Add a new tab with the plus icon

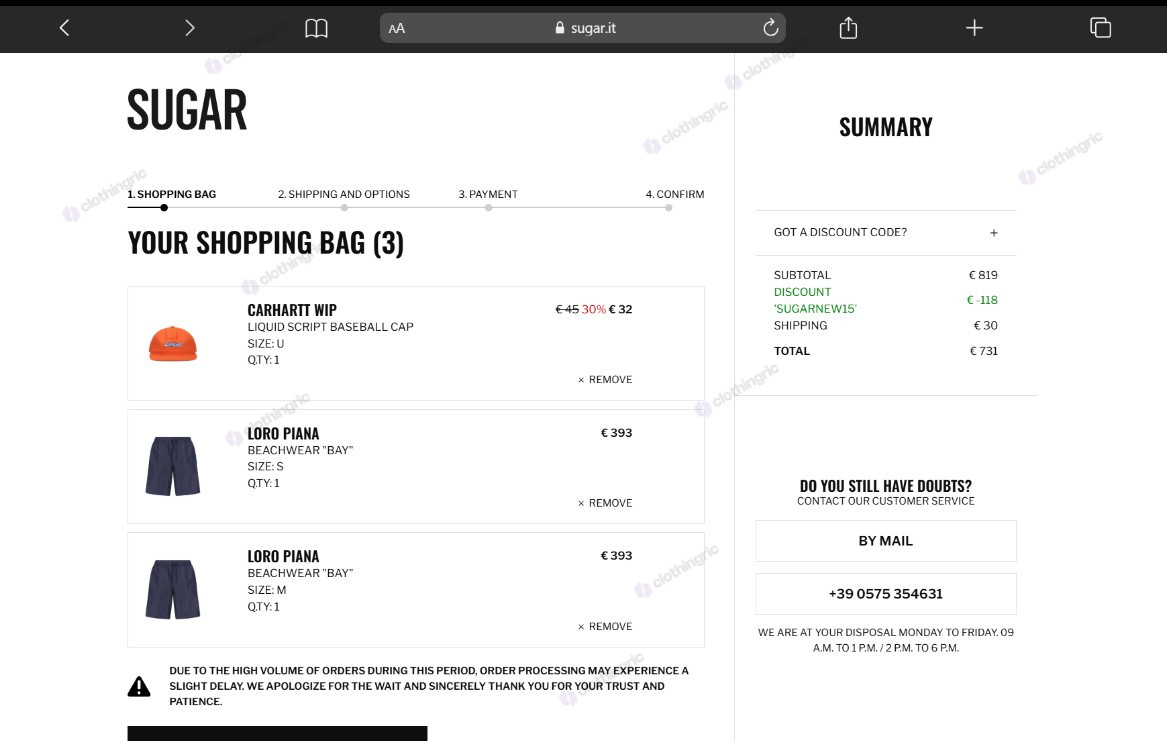click(974, 28)
